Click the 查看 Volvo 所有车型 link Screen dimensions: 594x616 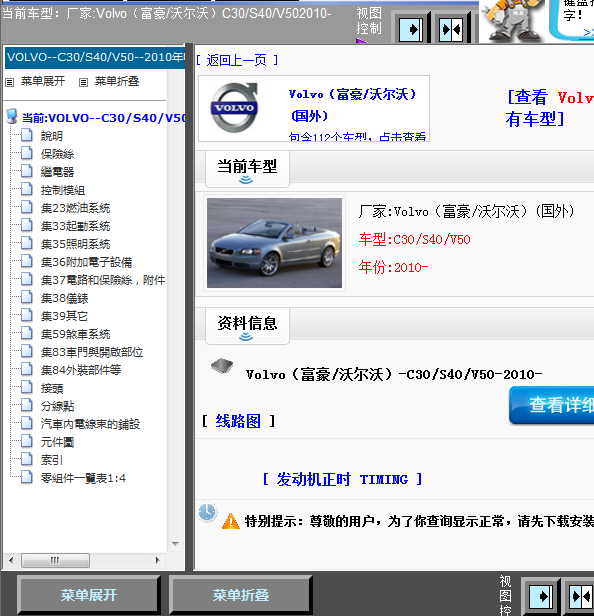[x=550, y=108]
